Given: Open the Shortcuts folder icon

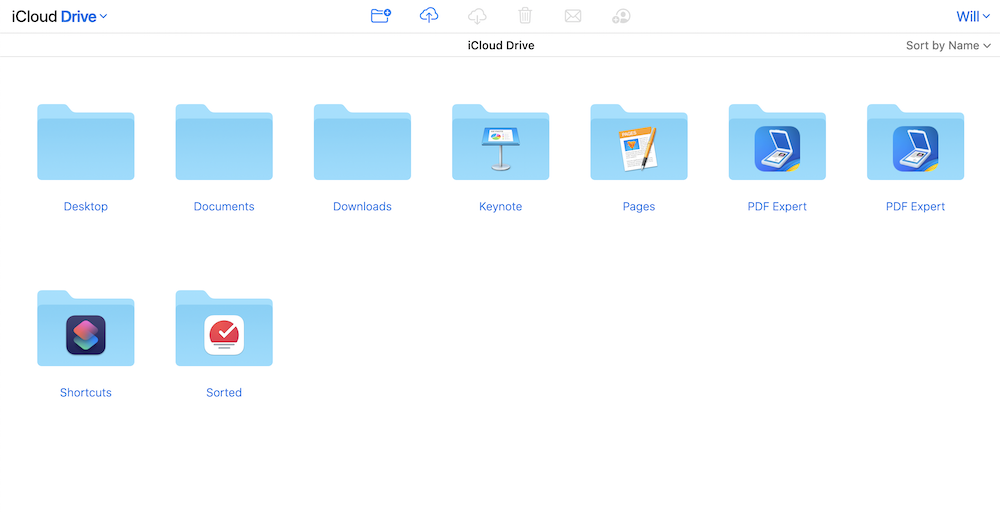Looking at the screenshot, I should coord(85,328).
